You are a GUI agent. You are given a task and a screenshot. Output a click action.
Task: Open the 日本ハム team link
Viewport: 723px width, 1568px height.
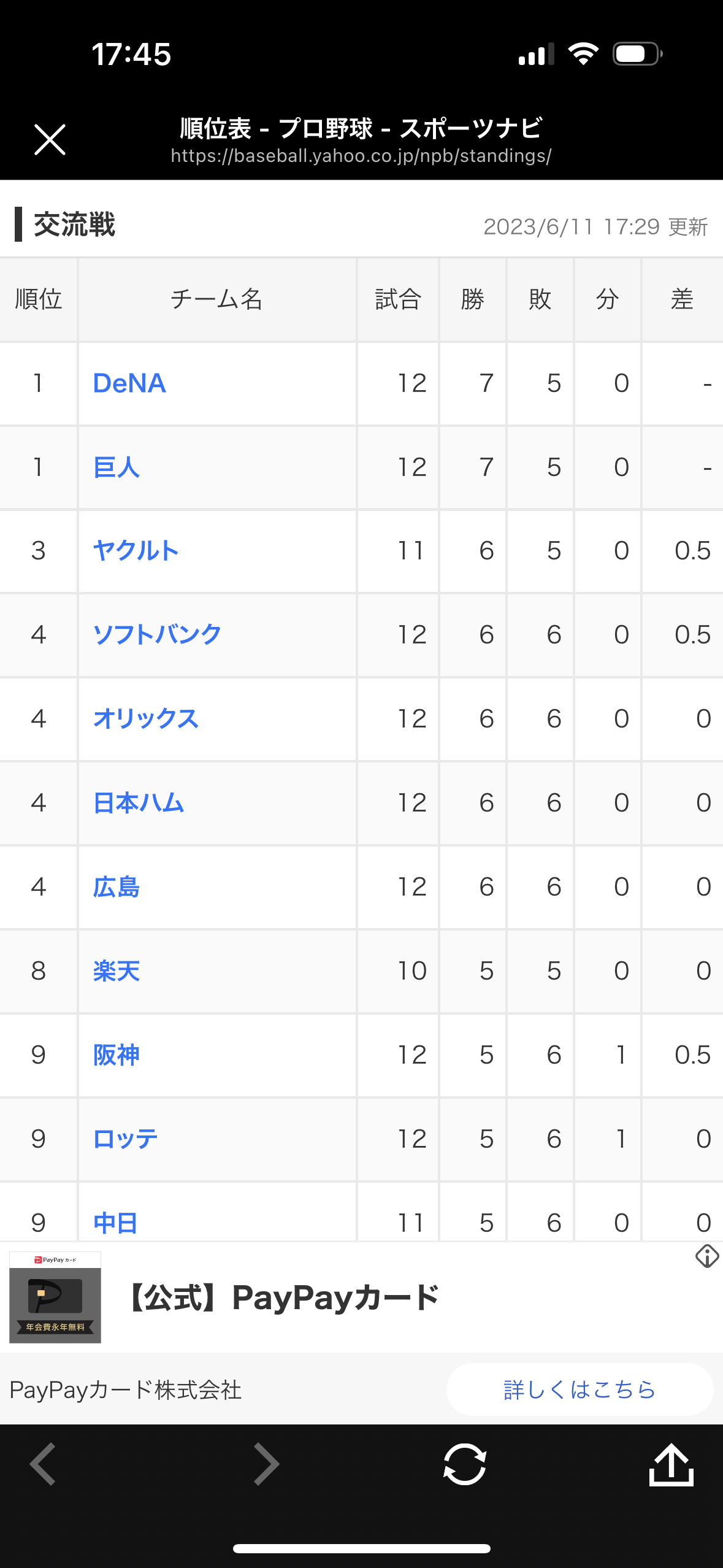tap(139, 803)
